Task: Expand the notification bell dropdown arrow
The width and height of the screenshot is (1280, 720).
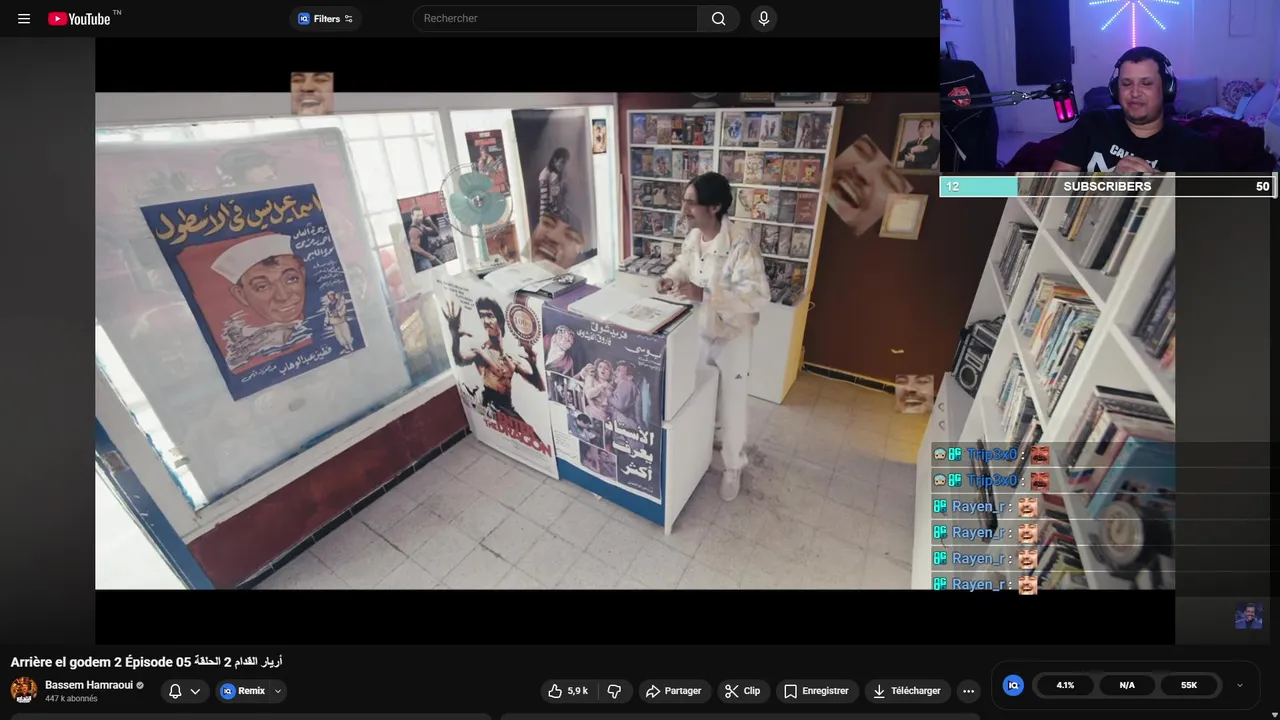Action: pos(195,691)
